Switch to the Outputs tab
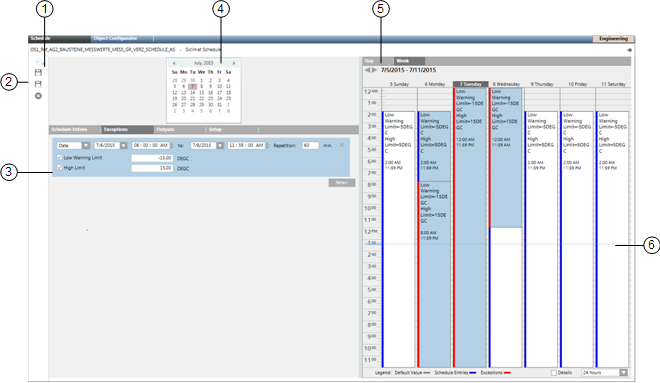 [179, 129]
